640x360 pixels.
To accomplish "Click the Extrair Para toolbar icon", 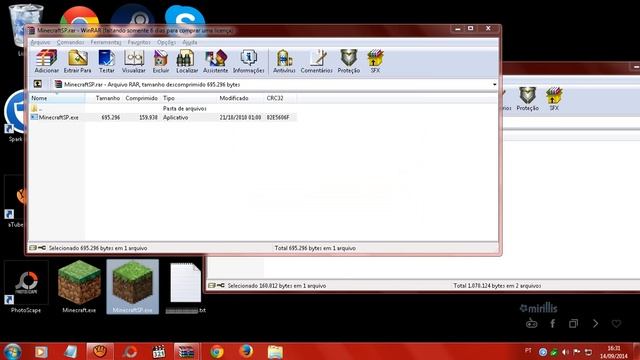I will tap(78, 61).
